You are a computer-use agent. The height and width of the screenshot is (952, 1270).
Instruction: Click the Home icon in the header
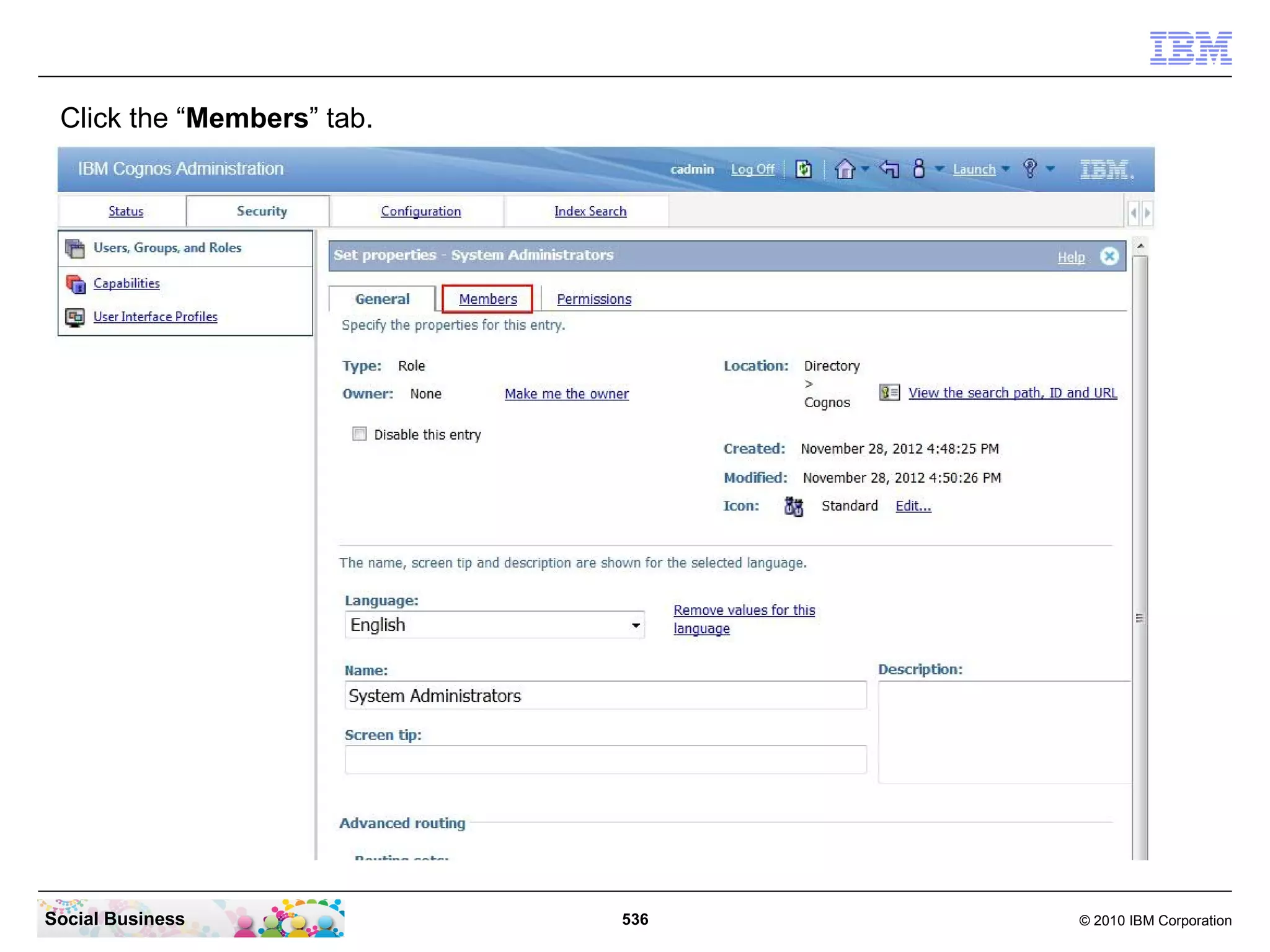click(x=845, y=169)
